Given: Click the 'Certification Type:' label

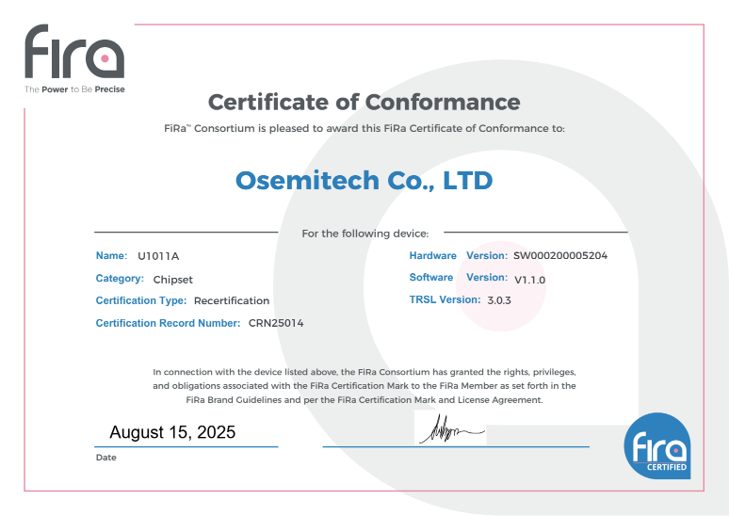Looking at the screenshot, I should tap(141, 301).
